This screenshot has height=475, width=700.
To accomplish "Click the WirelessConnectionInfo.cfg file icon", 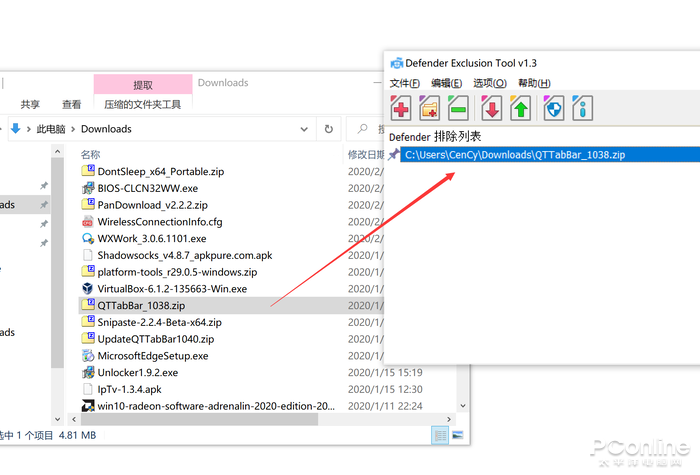I will 88,222.
